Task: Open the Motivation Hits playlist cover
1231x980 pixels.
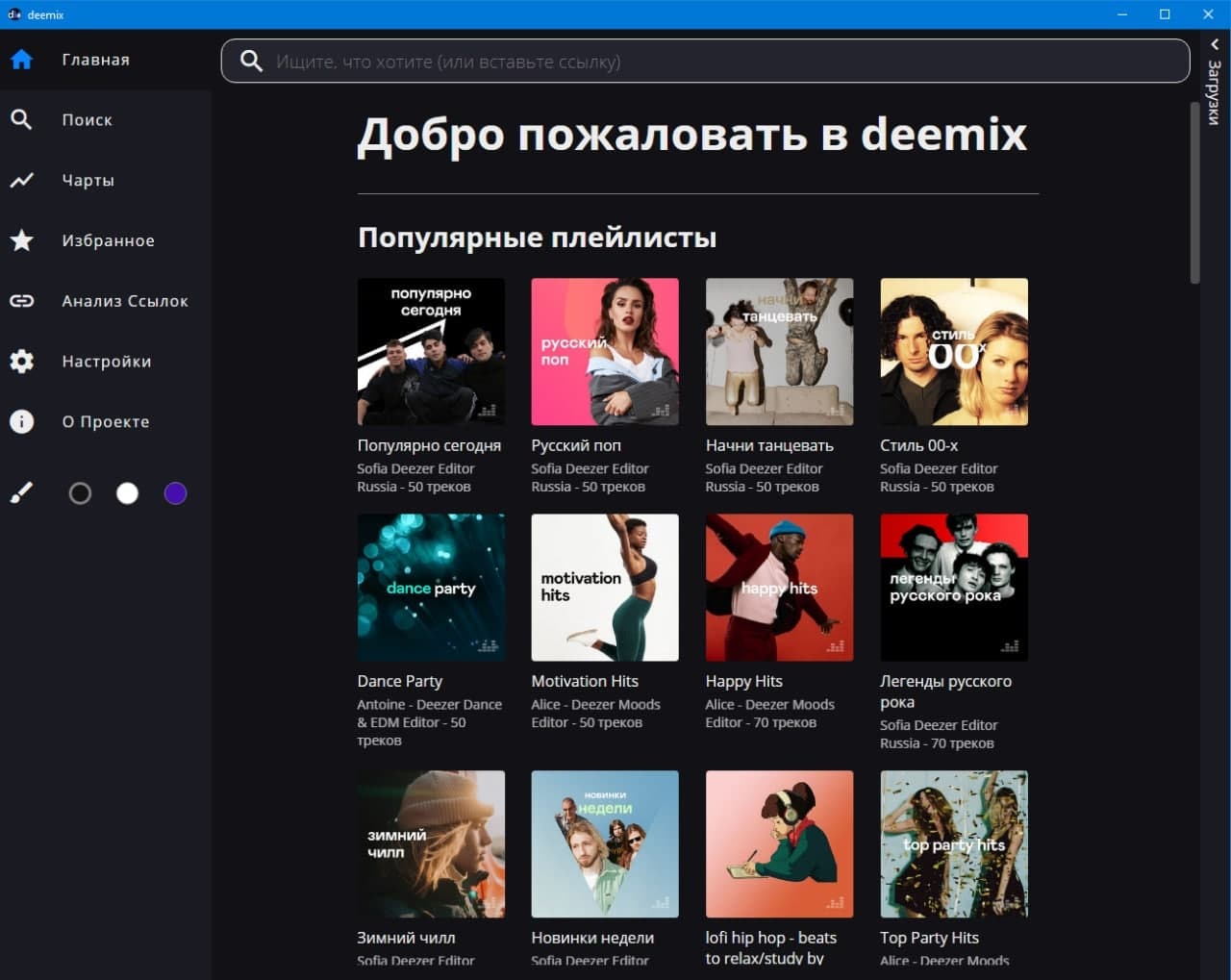Action: 605,588
